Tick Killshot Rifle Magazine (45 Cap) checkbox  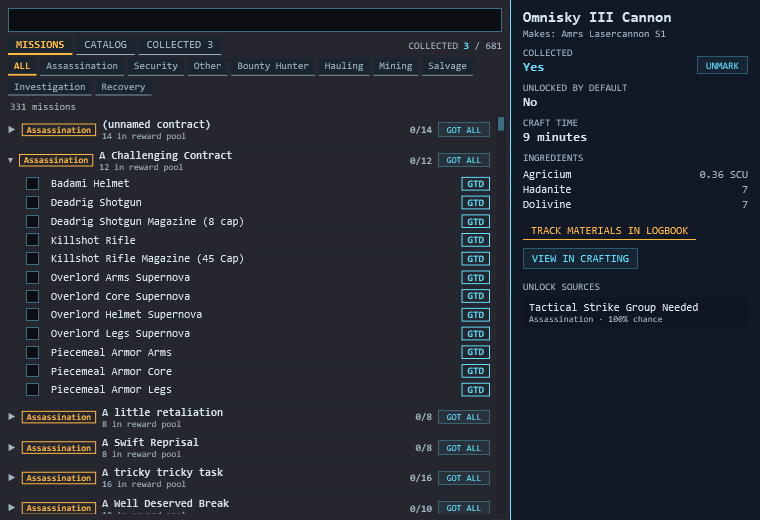coord(32,259)
